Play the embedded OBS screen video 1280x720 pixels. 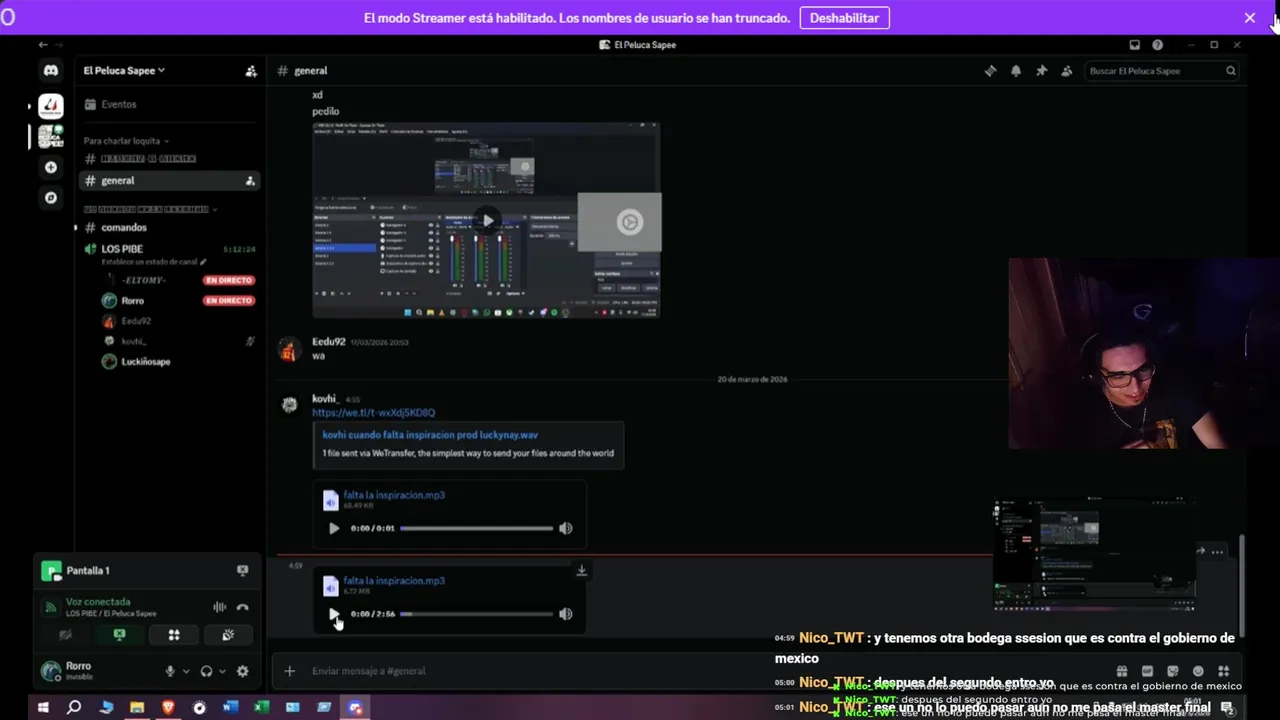pos(487,221)
